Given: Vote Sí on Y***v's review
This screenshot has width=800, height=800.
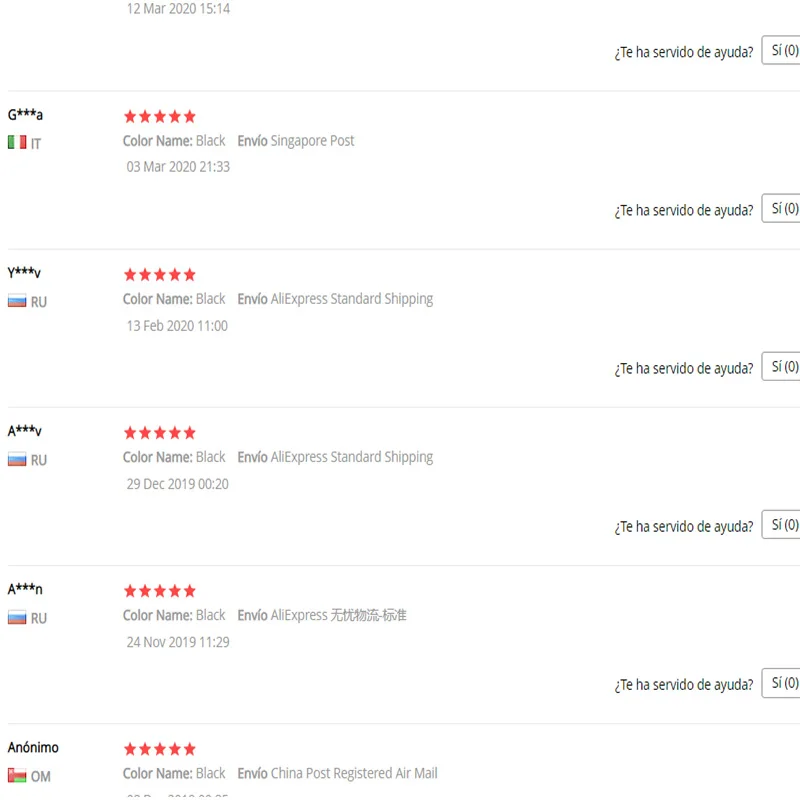Looking at the screenshot, I should click(x=783, y=367).
